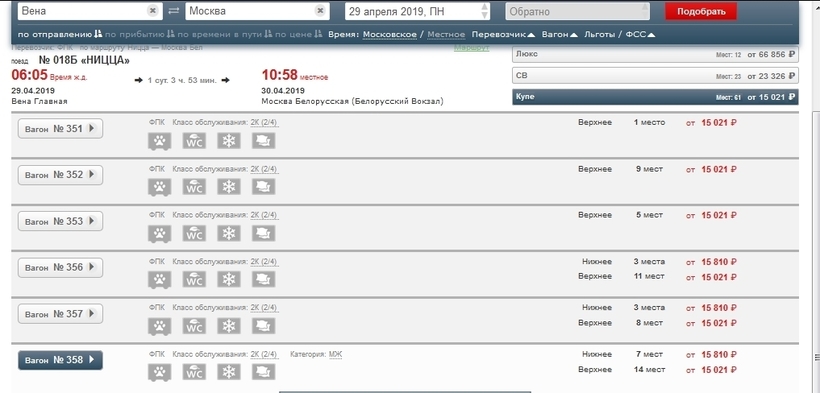Click the Москва destination input field
Image resolution: width=820 pixels, height=393 pixels.
[x=257, y=11]
